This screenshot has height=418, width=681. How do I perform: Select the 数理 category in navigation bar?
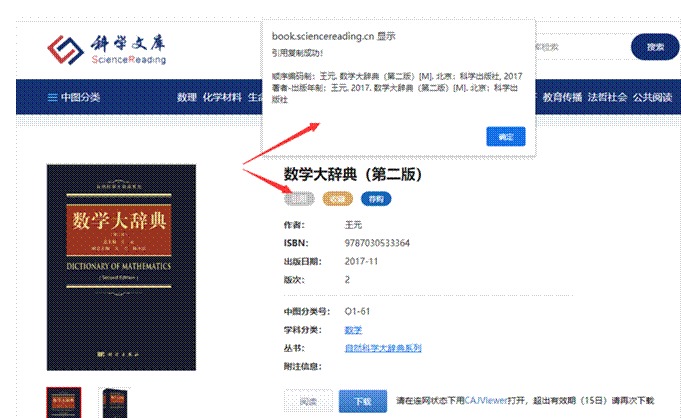[187, 97]
